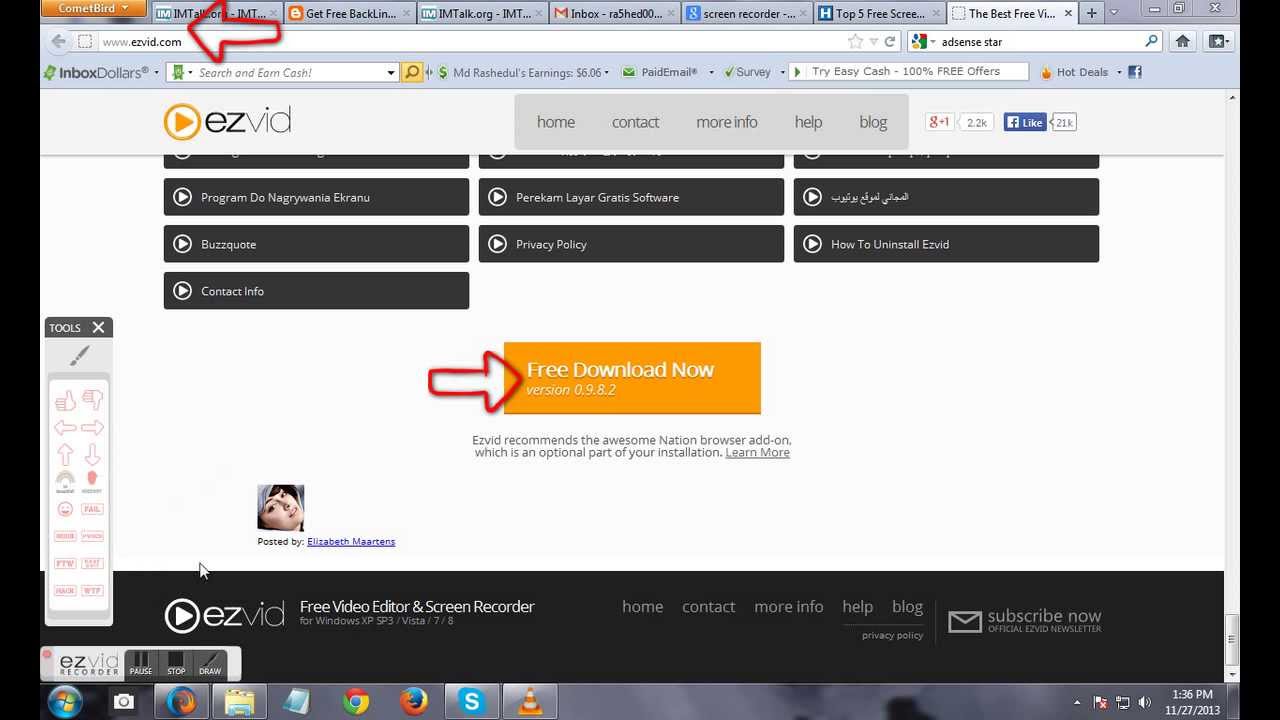Click the Google +1 button
Screen dimensions: 1280x720
[x=939, y=122]
